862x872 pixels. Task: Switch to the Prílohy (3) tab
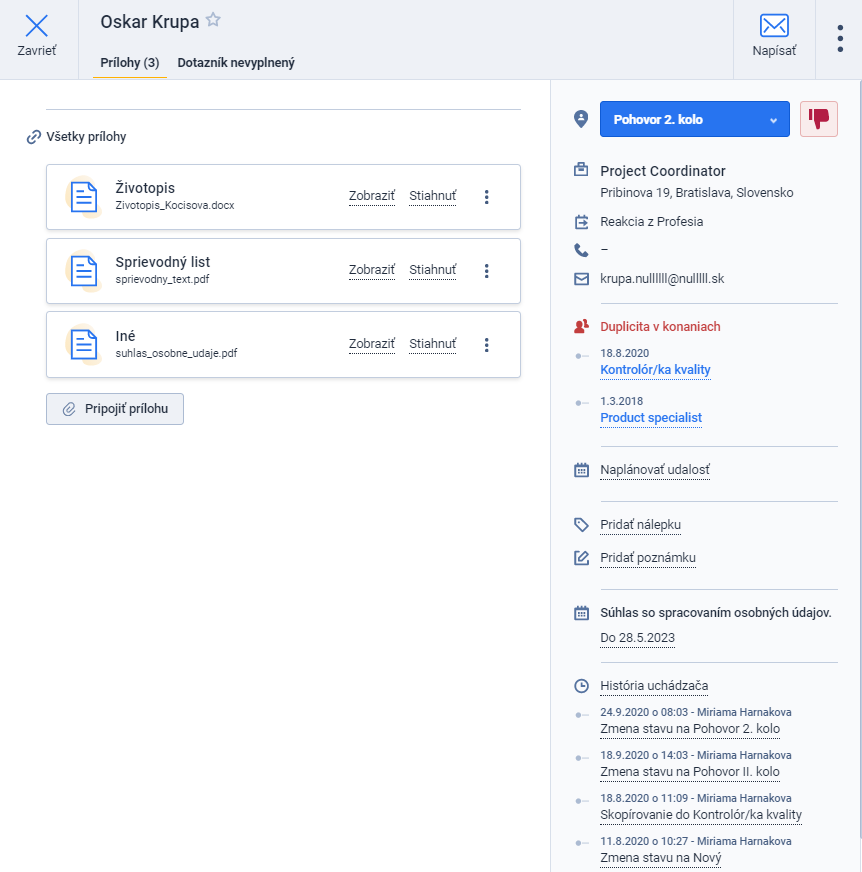point(130,63)
